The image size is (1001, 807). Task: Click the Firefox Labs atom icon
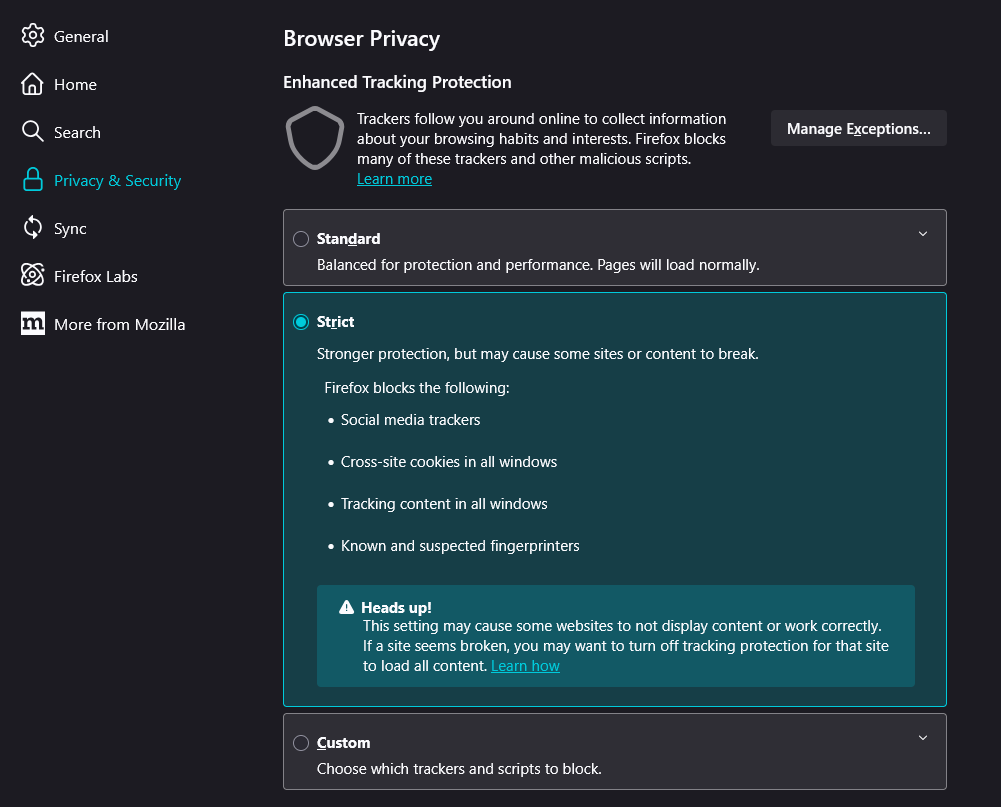click(33, 275)
